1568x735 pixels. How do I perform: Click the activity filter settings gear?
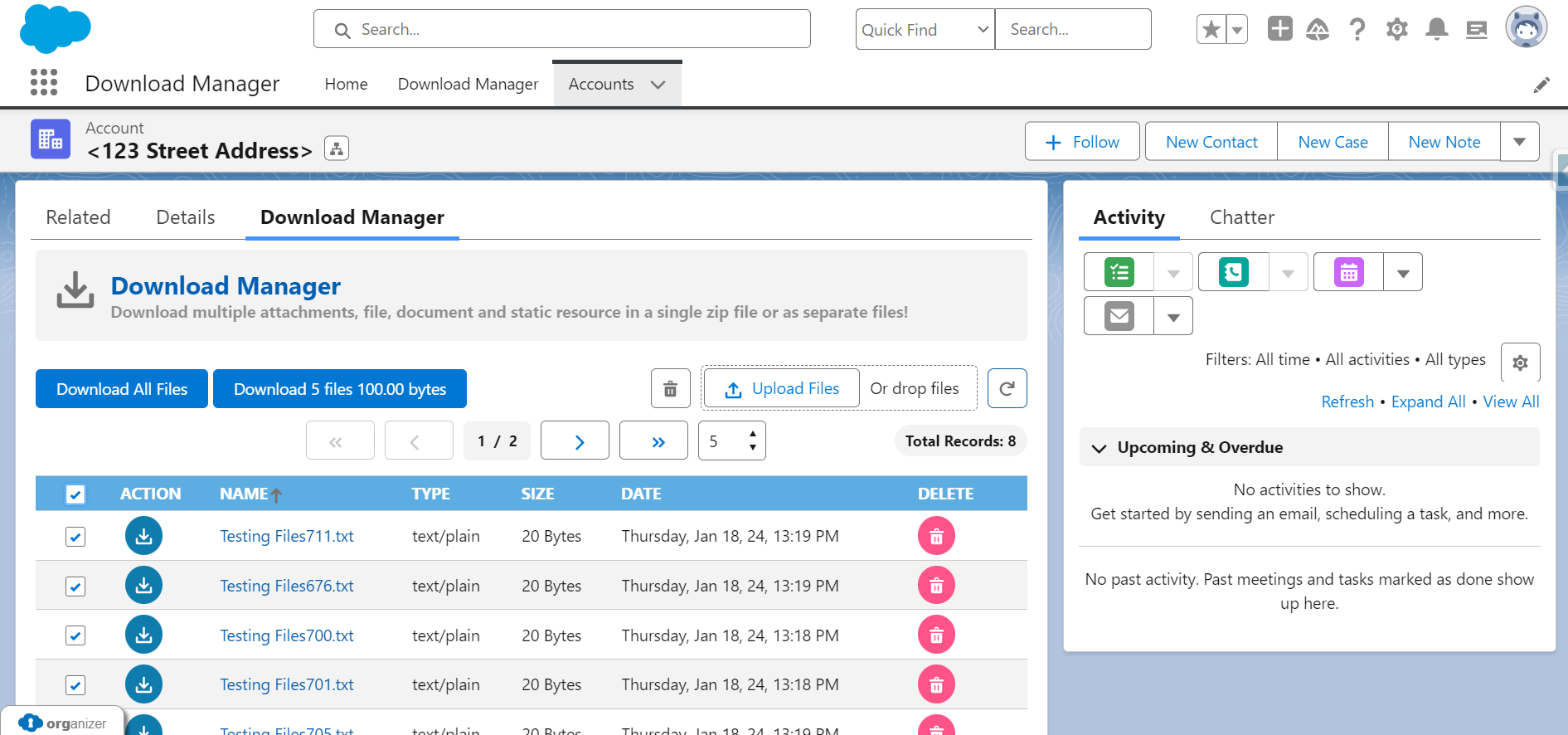pos(1520,363)
